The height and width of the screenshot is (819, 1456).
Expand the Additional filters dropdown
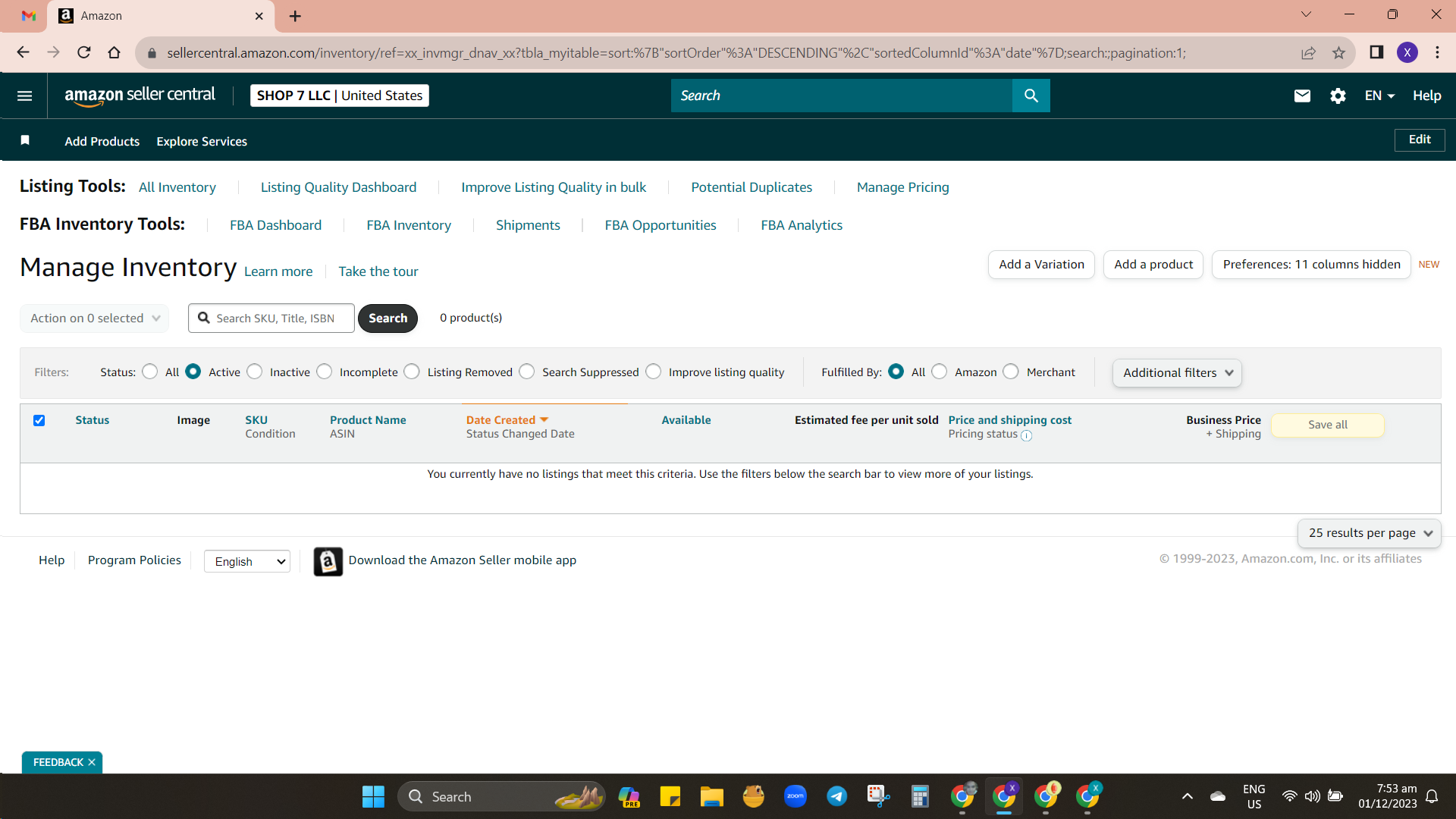pos(1177,373)
